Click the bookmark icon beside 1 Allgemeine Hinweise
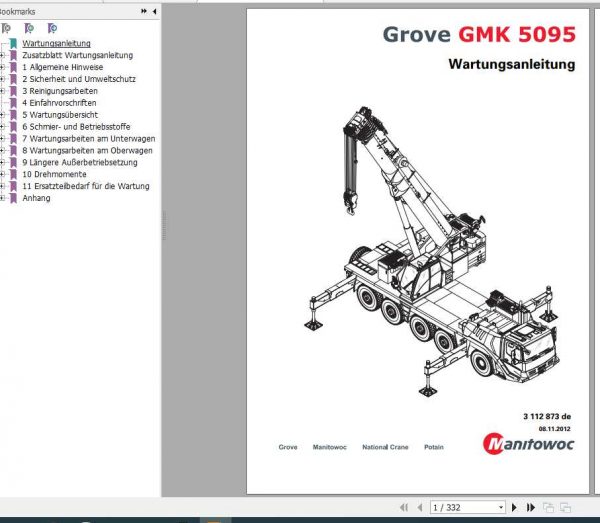 (x=13, y=67)
